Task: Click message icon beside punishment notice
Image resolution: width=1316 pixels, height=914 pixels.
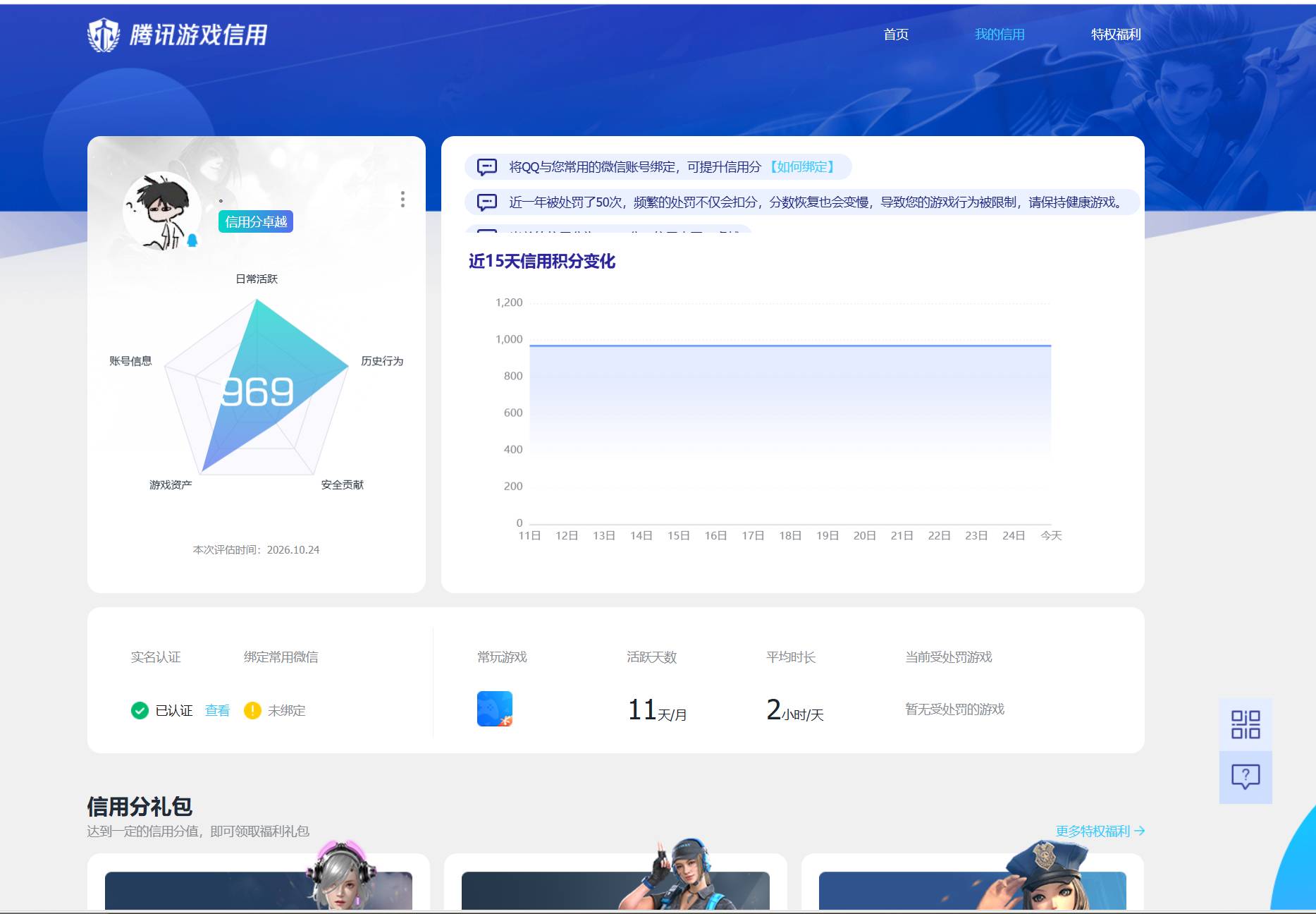Action: point(487,202)
